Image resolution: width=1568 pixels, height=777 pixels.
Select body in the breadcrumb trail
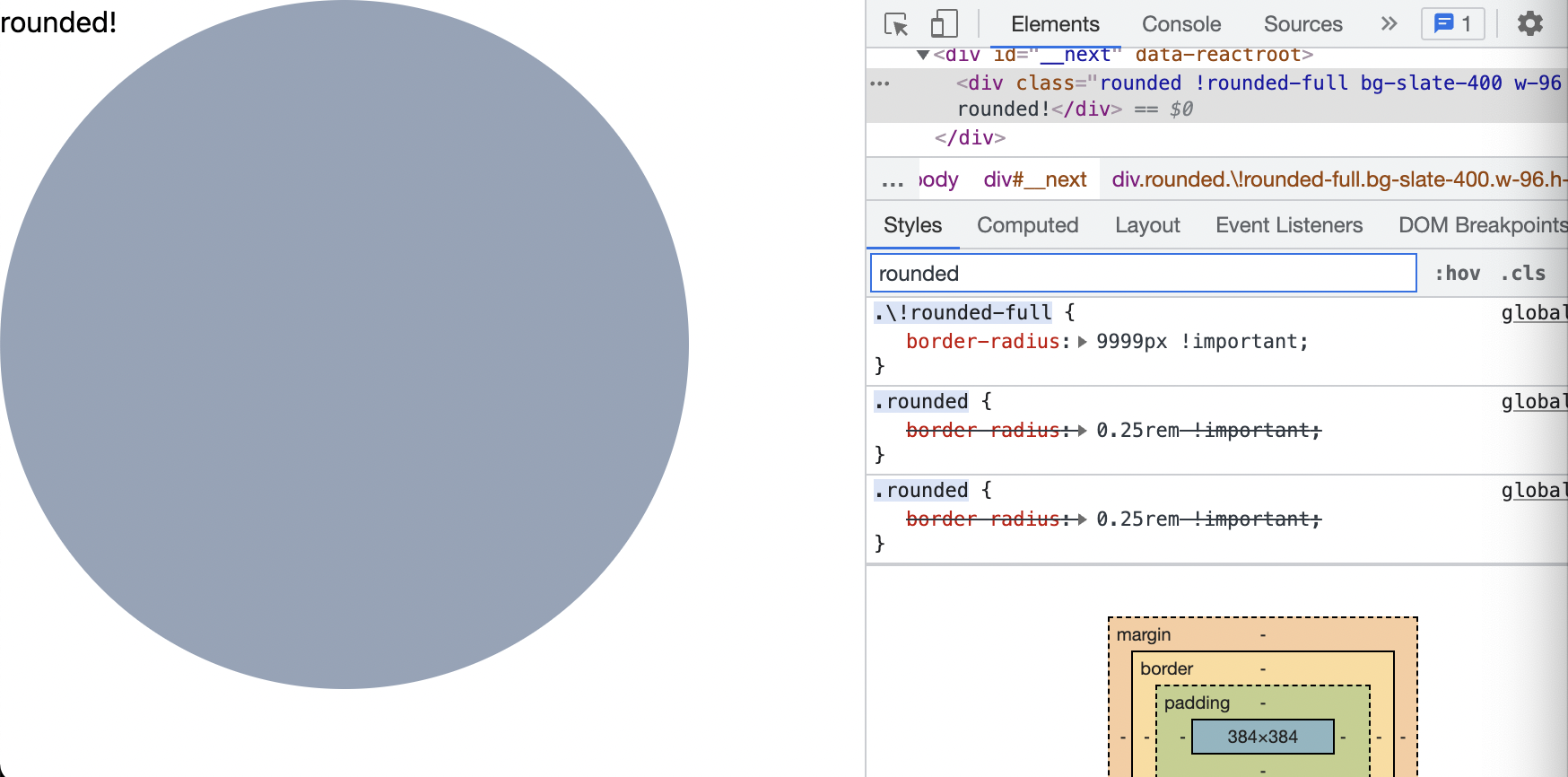click(x=938, y=179)
